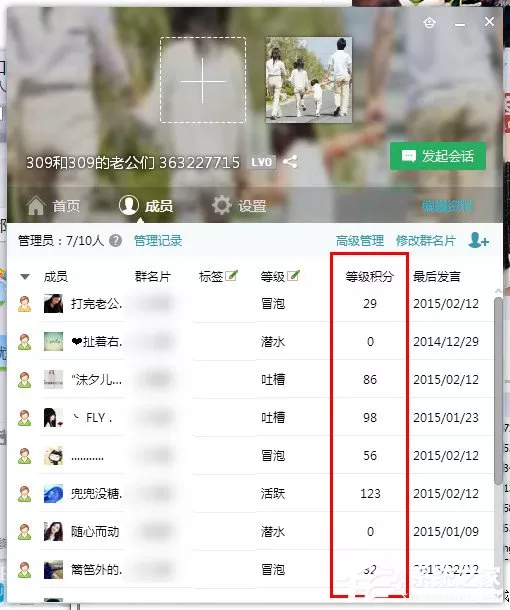Image resolution: width=510 pixels, height=610 pixels.
Task: Click the help question mark beside 管理员
Action: point(116,241)
